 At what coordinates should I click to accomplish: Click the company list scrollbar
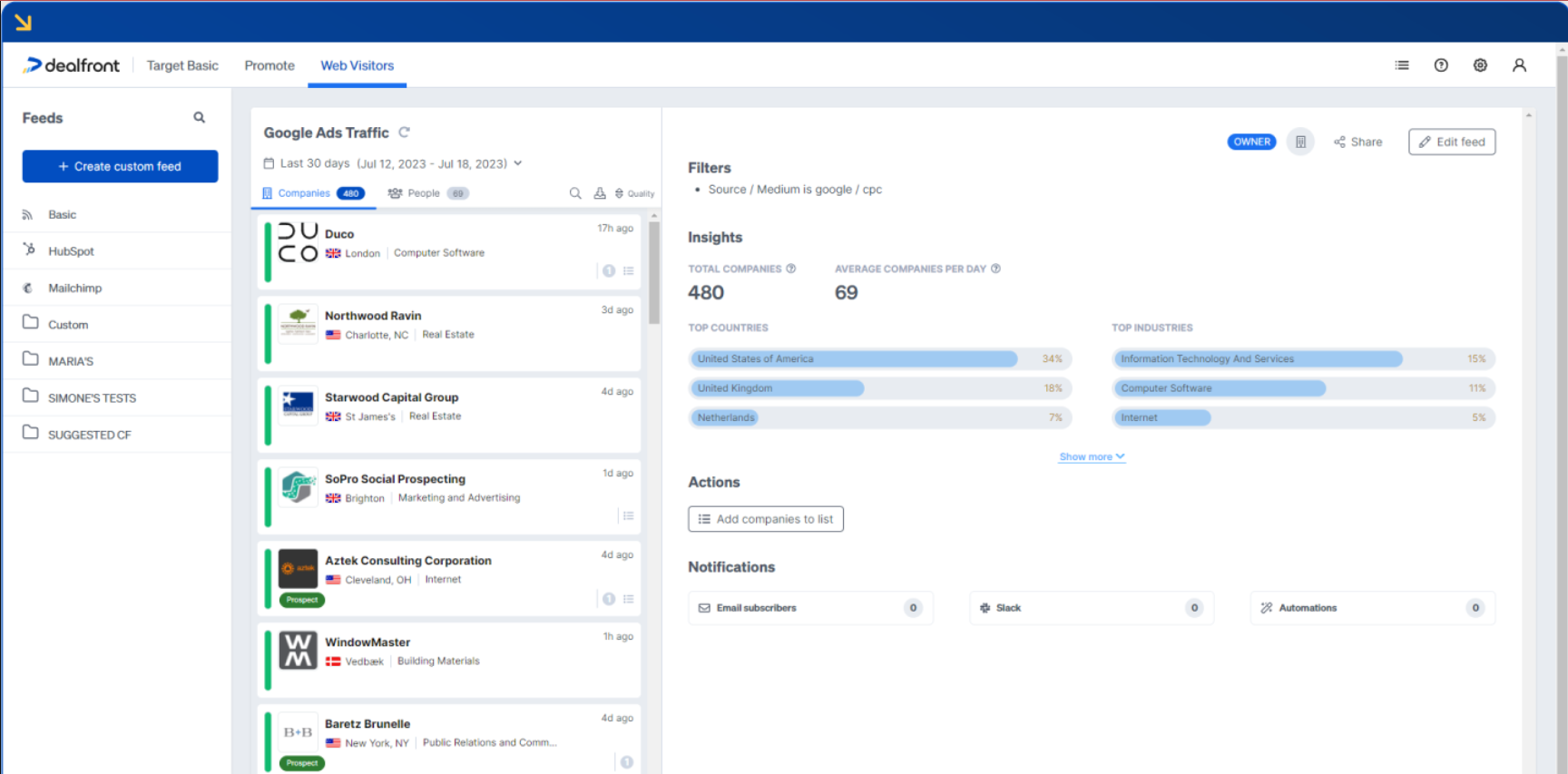(x=654, y=272)
